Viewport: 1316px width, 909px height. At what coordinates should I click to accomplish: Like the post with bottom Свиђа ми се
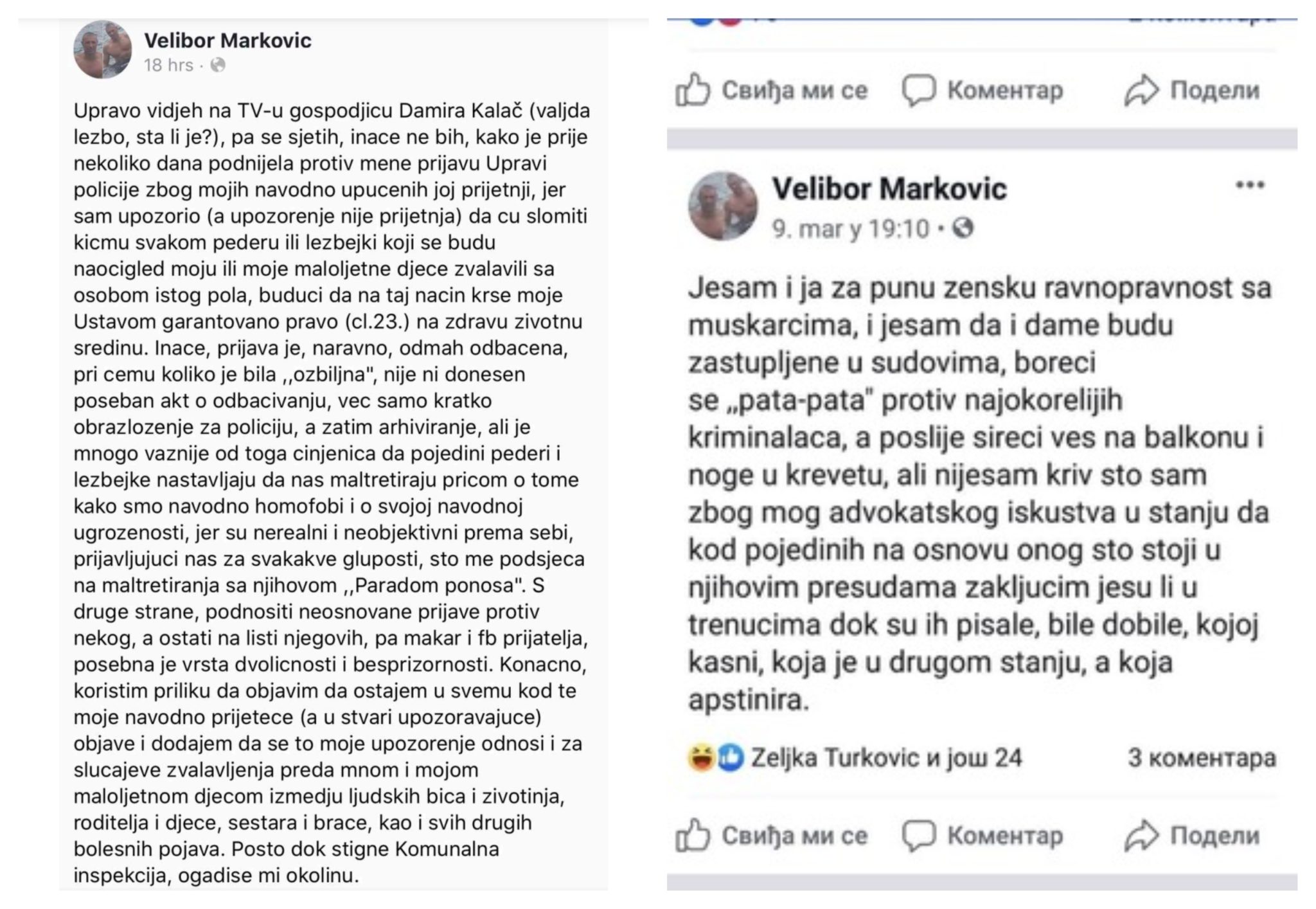pos(771,835)
